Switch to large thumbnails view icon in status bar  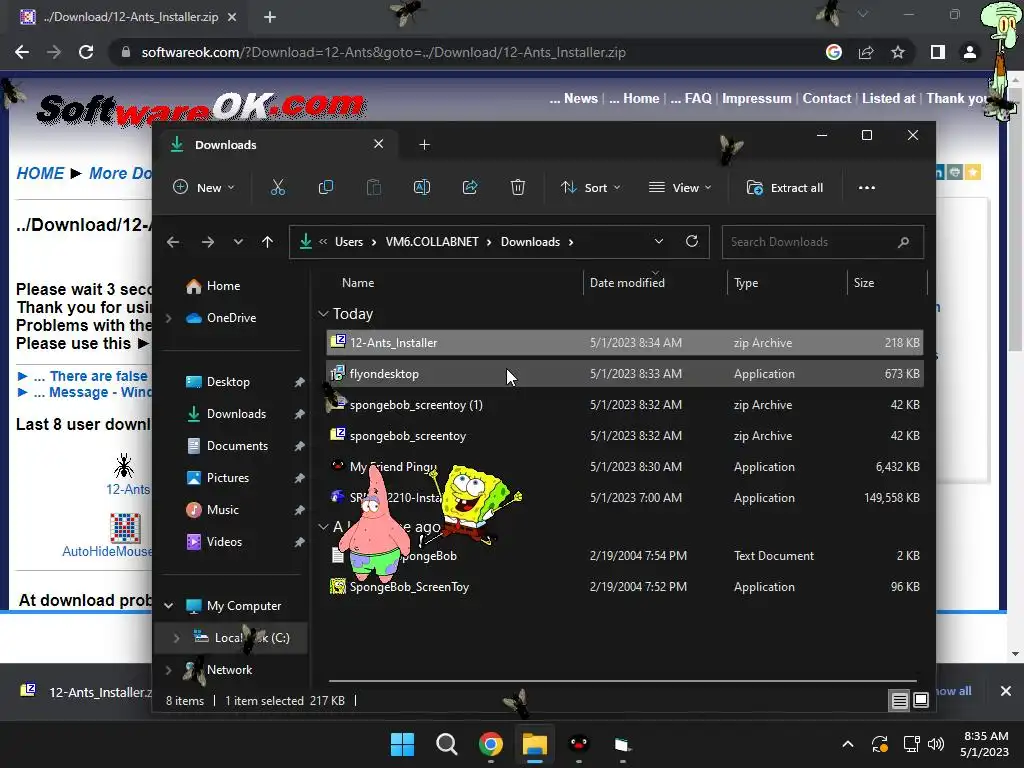pyautogui.click(x=921, y=701)
